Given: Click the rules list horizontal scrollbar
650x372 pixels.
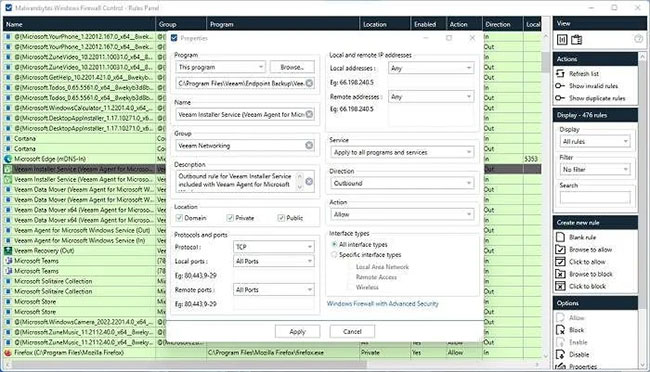Looking at the screenshot, I should point(189,365).
